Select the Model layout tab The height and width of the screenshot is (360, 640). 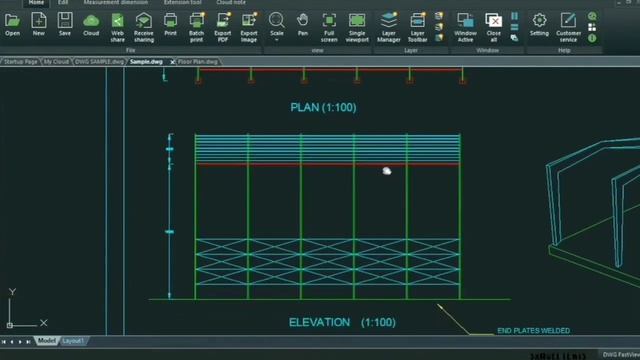click(47, 340)
